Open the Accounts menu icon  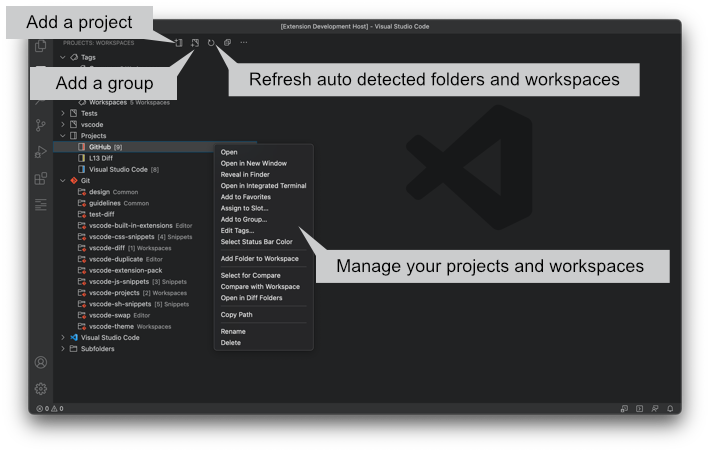tap(41, 362)
